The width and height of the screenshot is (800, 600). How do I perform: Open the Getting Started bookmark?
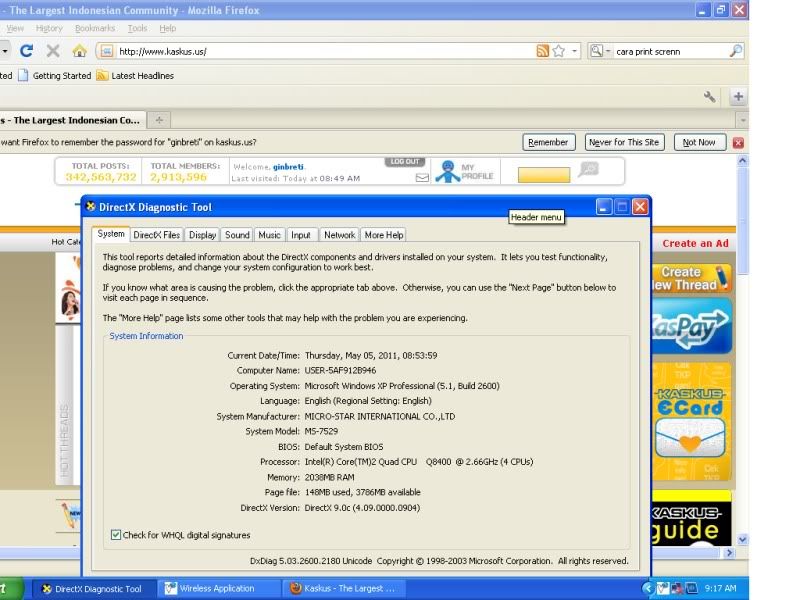point(55,76)
